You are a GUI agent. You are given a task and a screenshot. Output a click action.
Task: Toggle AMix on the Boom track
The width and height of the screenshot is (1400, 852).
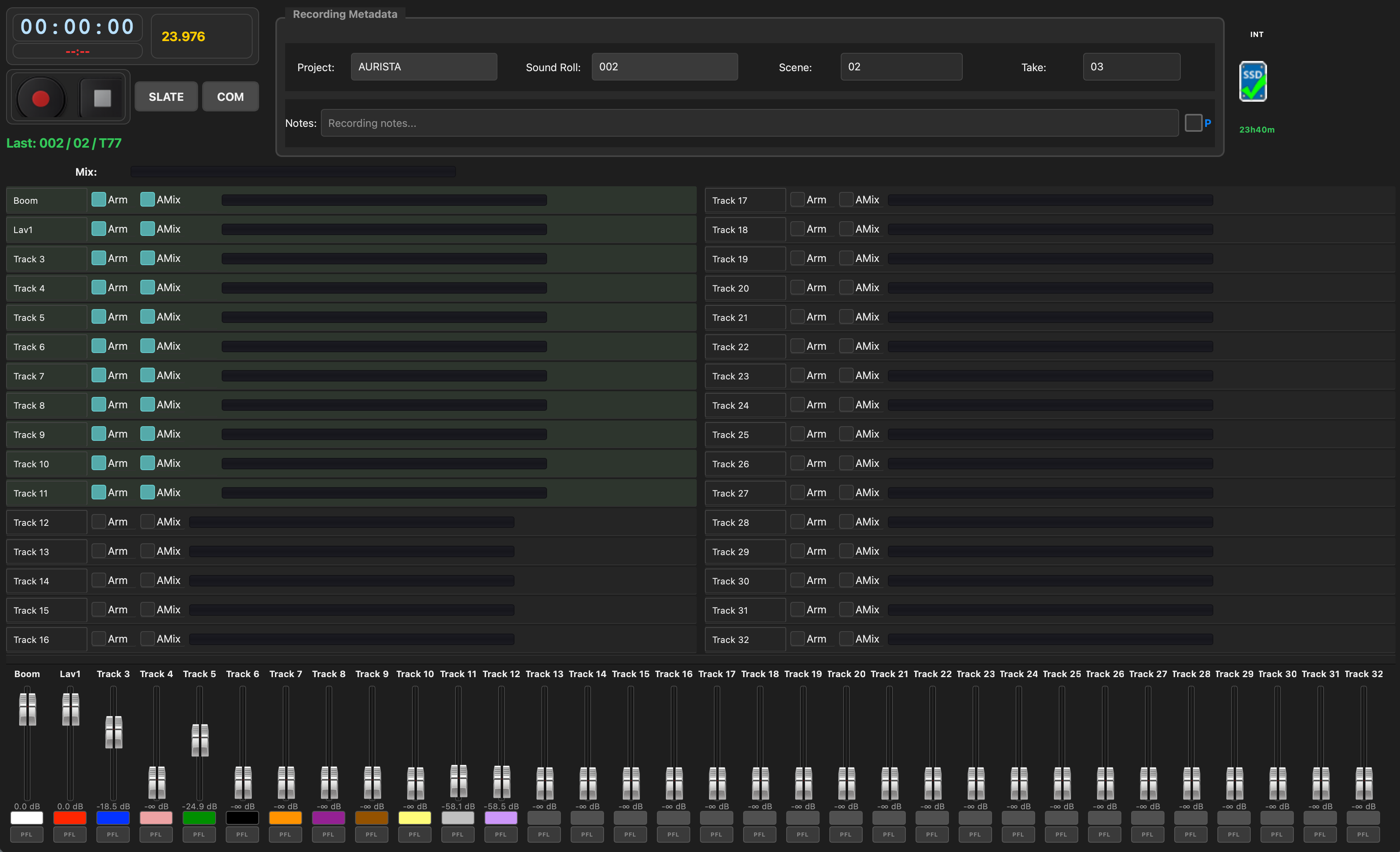[x=148, y=199]
